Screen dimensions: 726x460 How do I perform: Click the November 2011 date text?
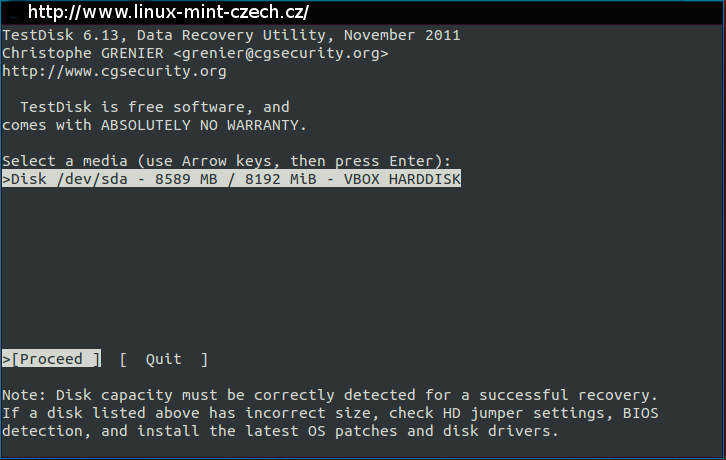coord(402,35)
